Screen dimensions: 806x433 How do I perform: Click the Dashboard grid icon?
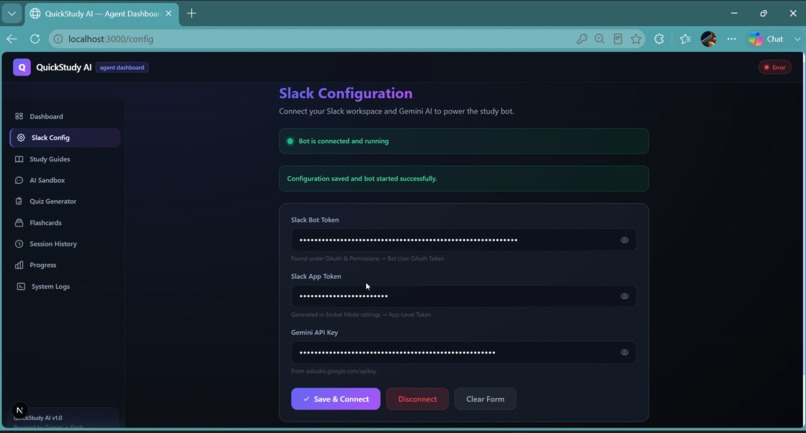click(x=19, y=116)
